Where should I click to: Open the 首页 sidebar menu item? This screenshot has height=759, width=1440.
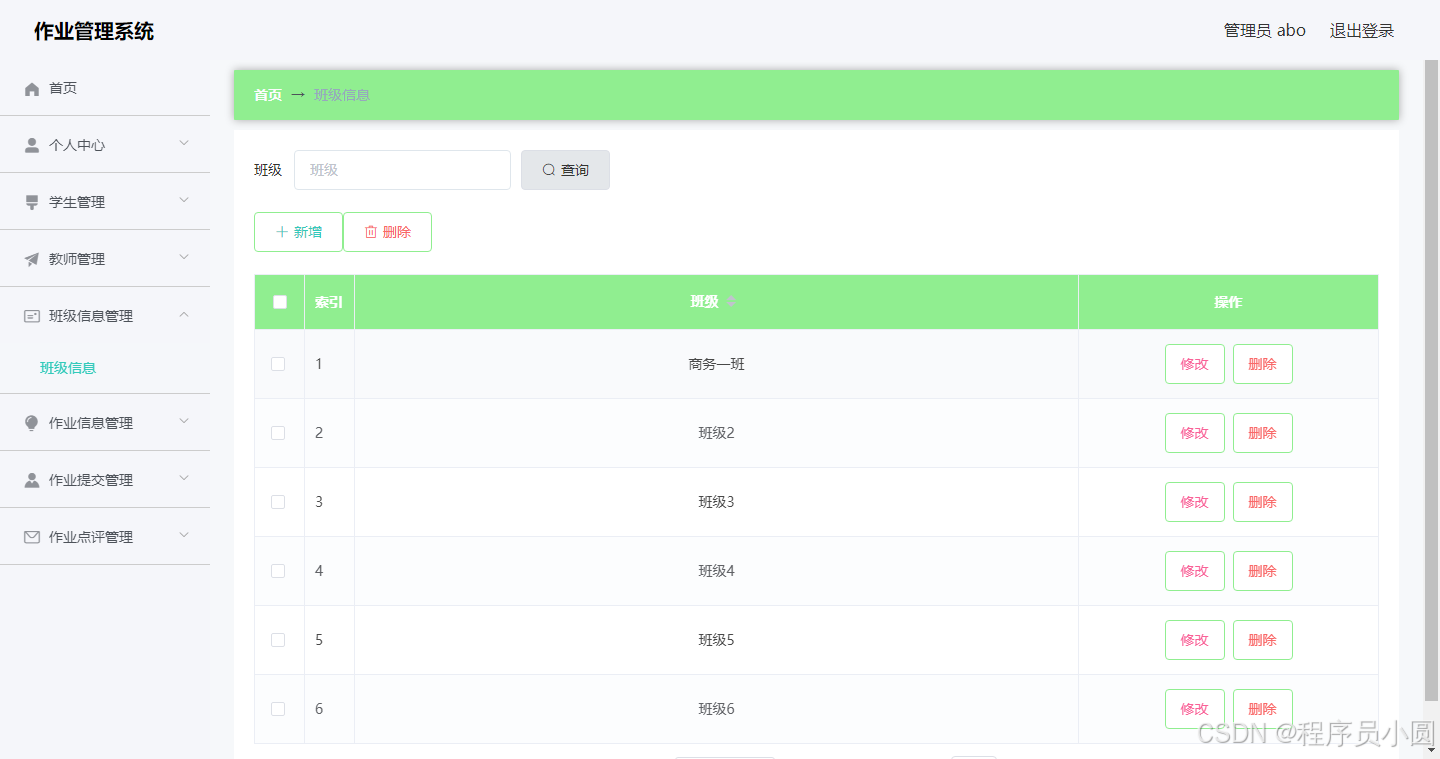coord(105,88)
